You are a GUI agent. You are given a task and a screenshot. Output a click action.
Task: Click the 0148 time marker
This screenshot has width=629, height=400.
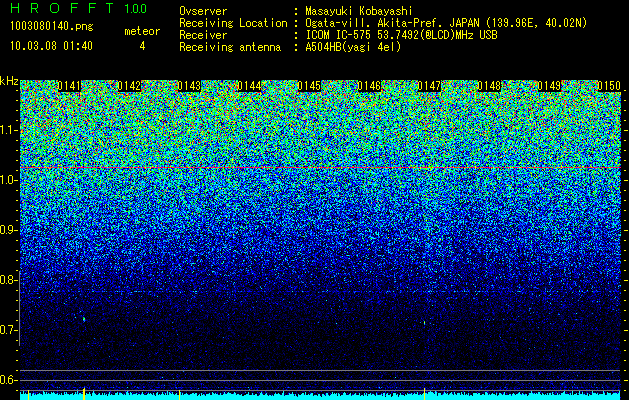coord(489,86)
